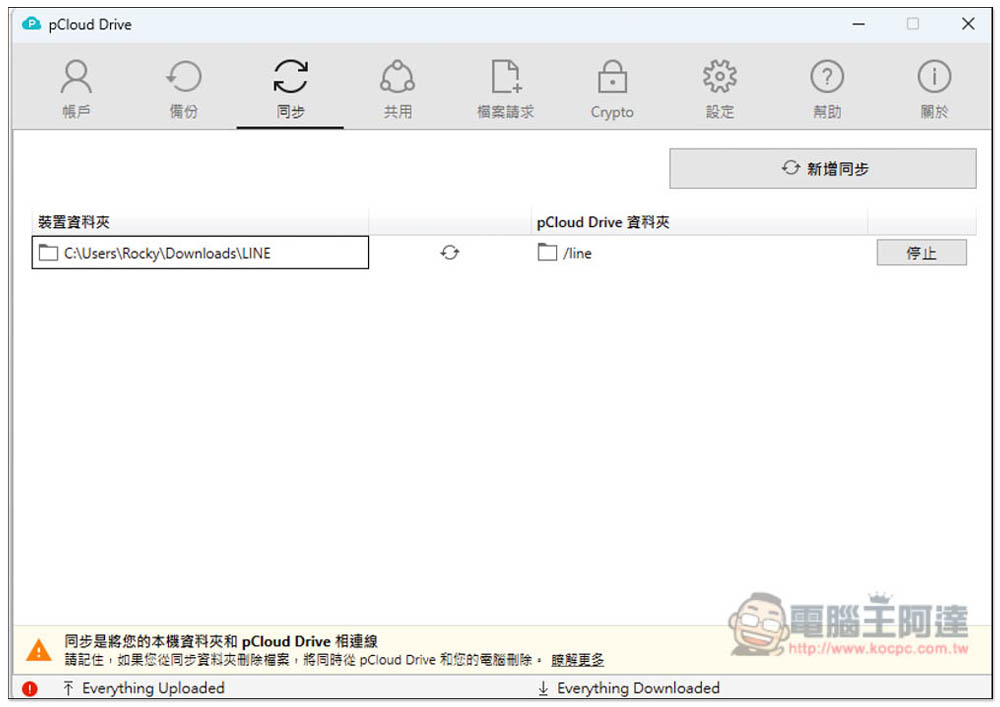Click the sync arrows icon in the LINE row
This screenshot has width=1000, height=707.
tap(450, 252)
